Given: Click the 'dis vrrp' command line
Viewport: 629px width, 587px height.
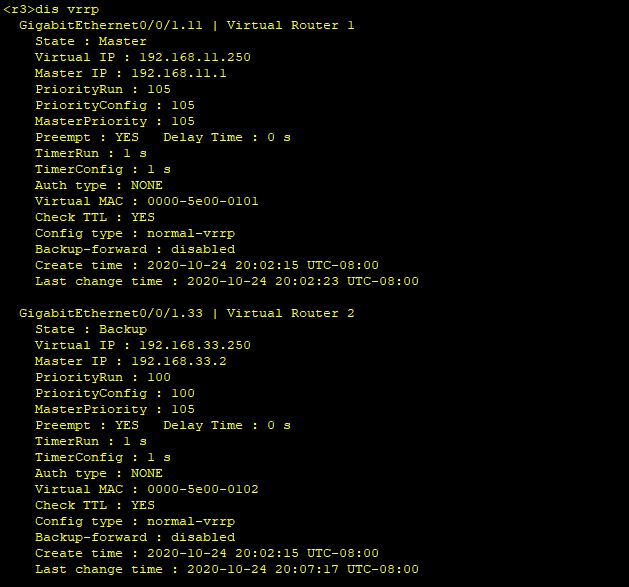Looking at the screenshot, I should point(51,9).
